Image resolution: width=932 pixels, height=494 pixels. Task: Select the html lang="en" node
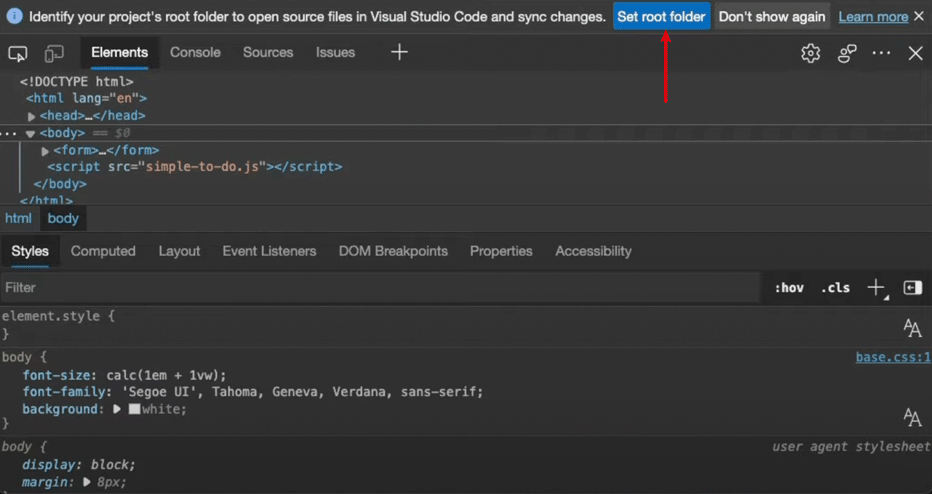[x=86, y=99]
